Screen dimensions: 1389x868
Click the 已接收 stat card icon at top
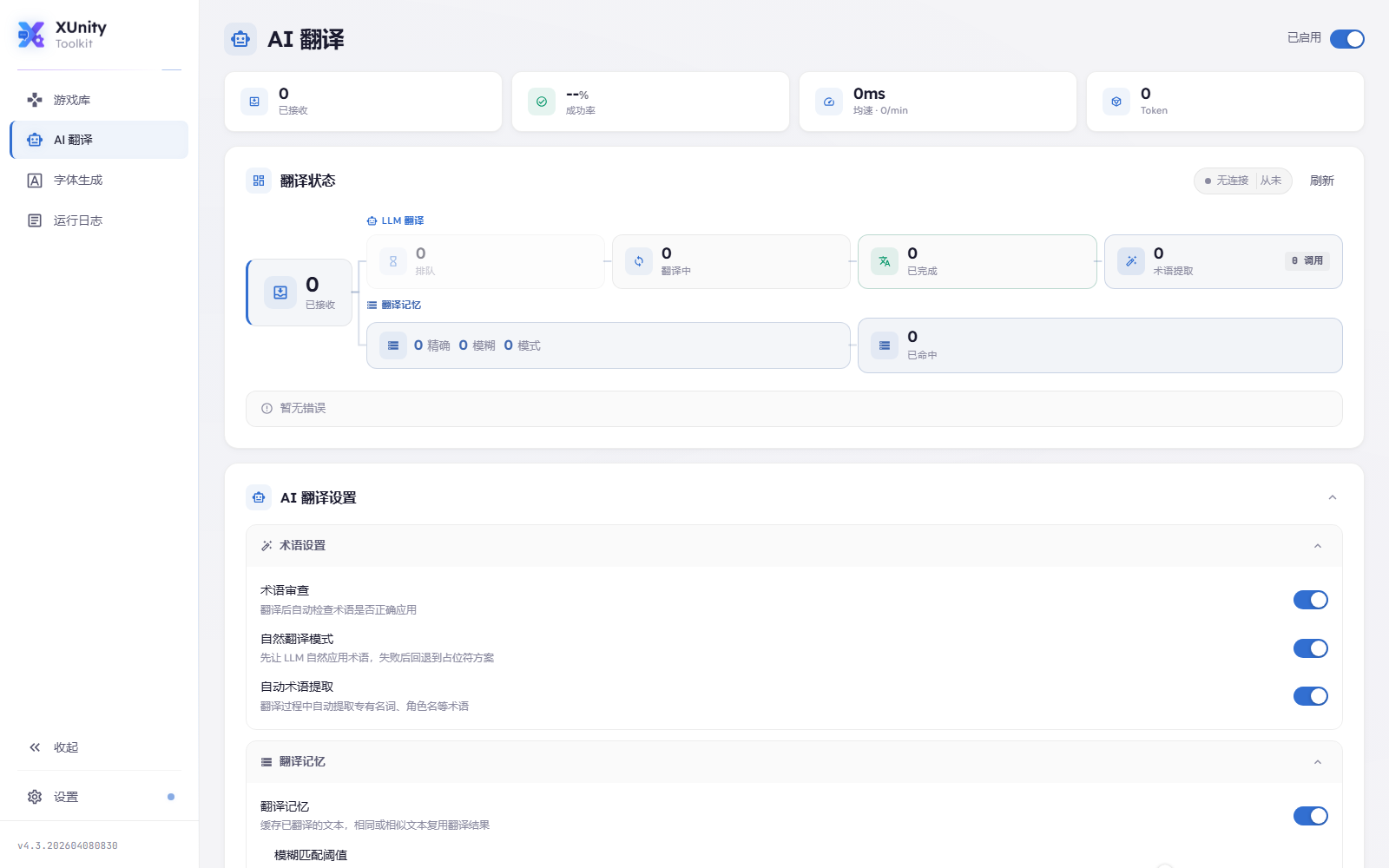[x=254, y=102]
